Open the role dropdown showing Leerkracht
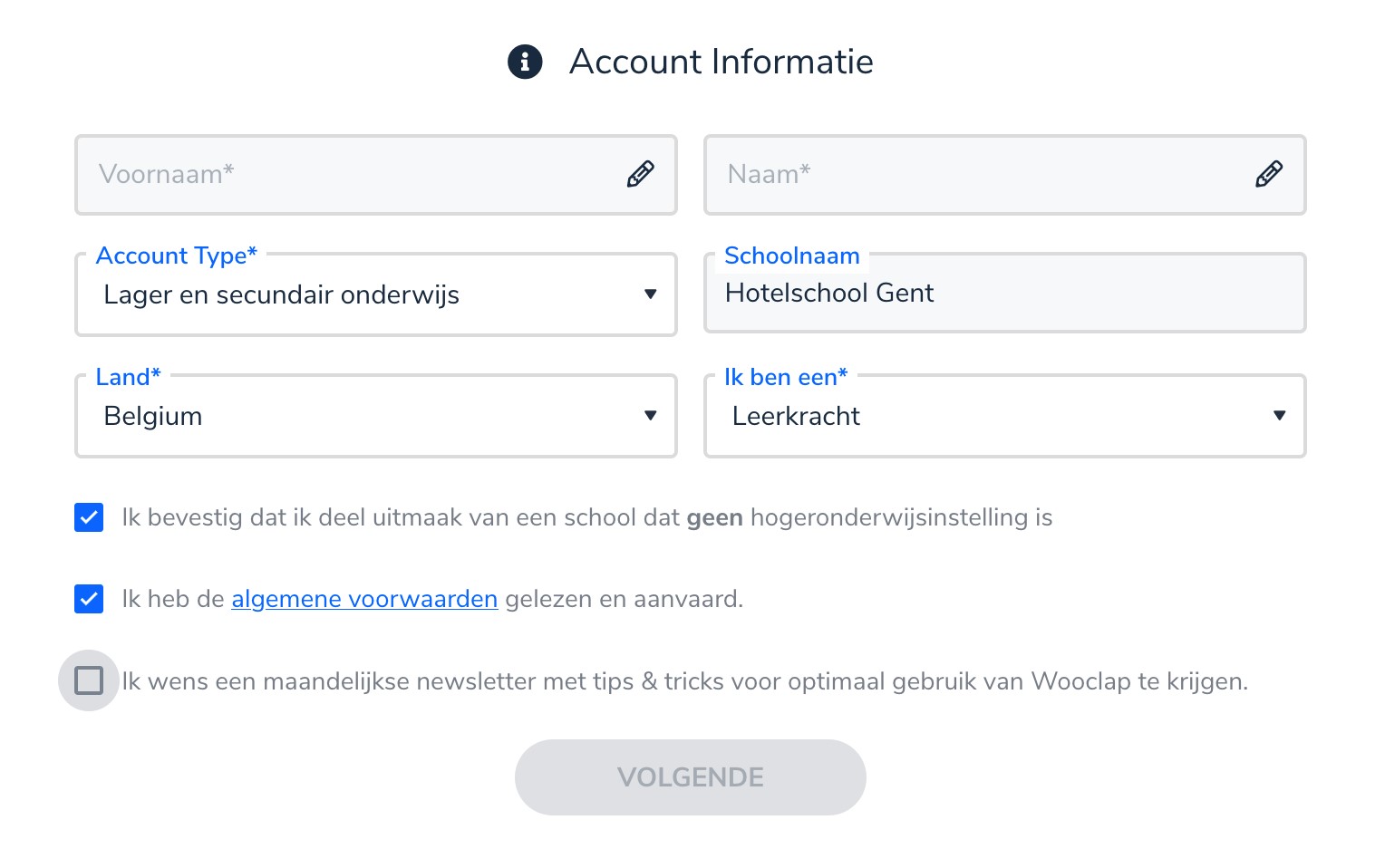Image resolution: width=1385 pixels, height=868 pixels. click(988, 417)
